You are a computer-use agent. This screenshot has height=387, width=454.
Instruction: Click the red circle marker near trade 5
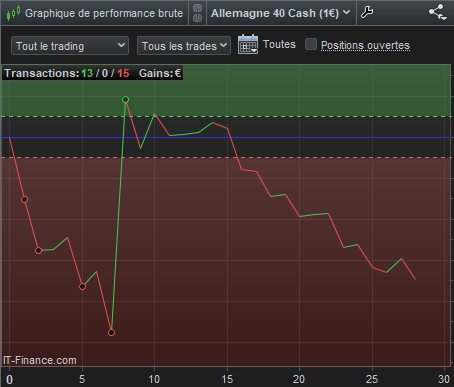[x=82, y=286]
